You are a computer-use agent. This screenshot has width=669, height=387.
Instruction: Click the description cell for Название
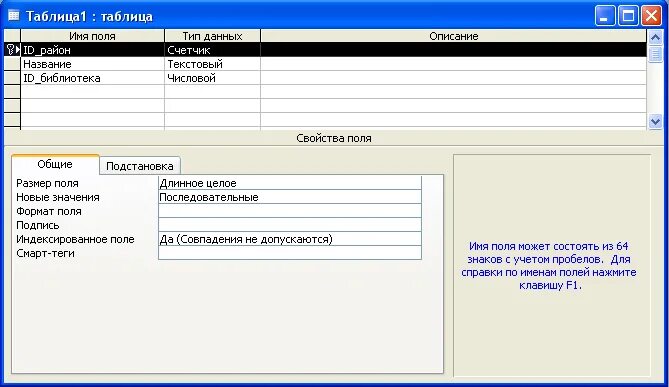coord(454,64)
